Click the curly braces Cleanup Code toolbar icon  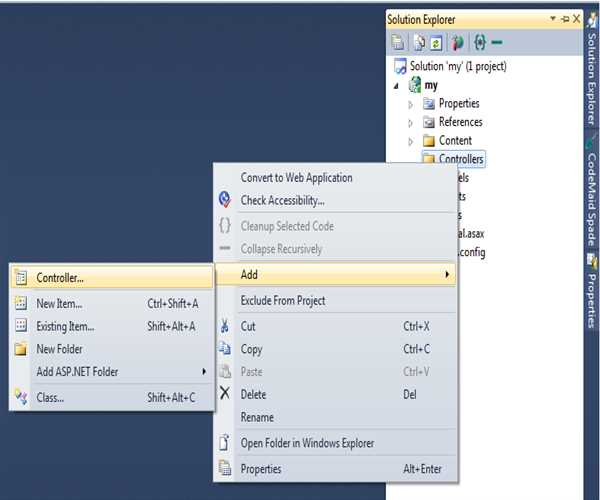point(479,42)
